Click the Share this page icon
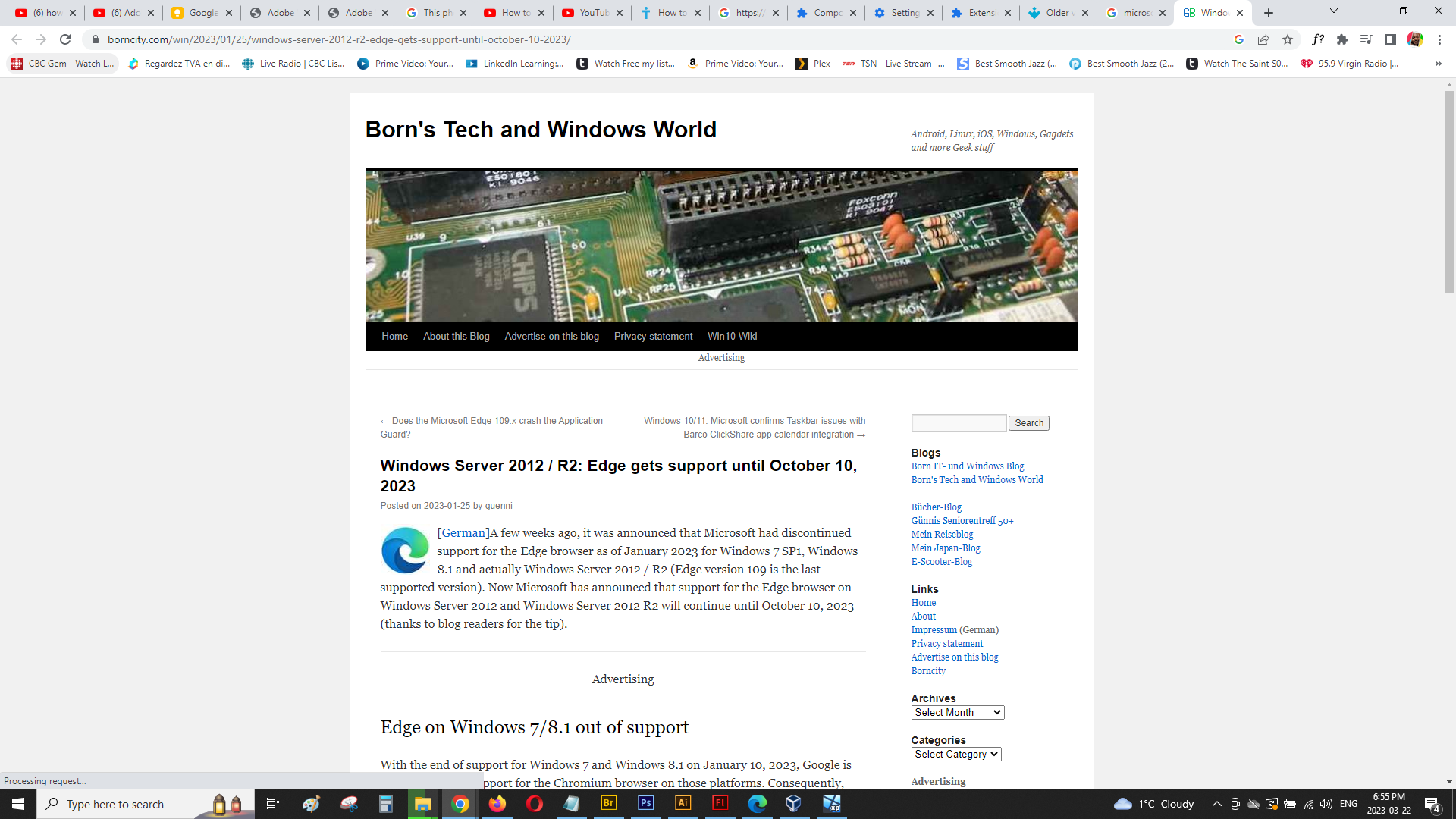 pyautogui.click(x=1263, y=39)
